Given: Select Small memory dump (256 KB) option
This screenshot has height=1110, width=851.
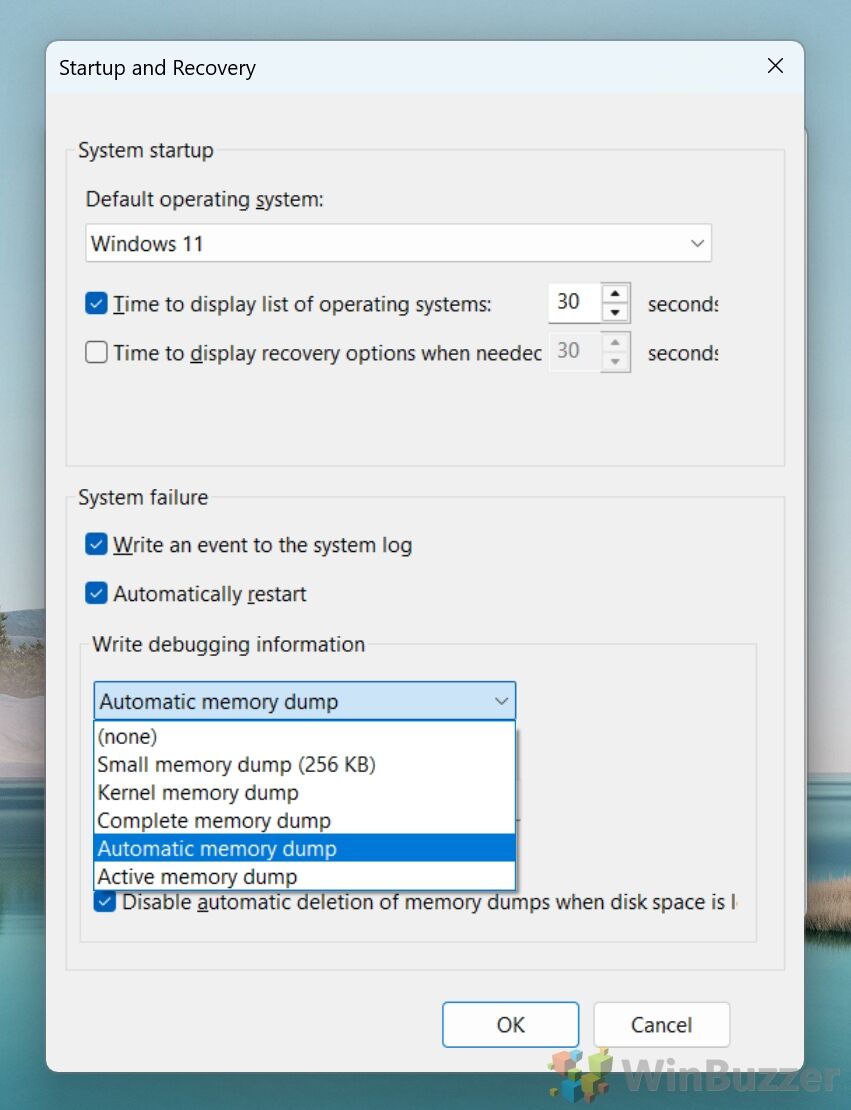Looking at the screenshot, I should click(304, 765).
